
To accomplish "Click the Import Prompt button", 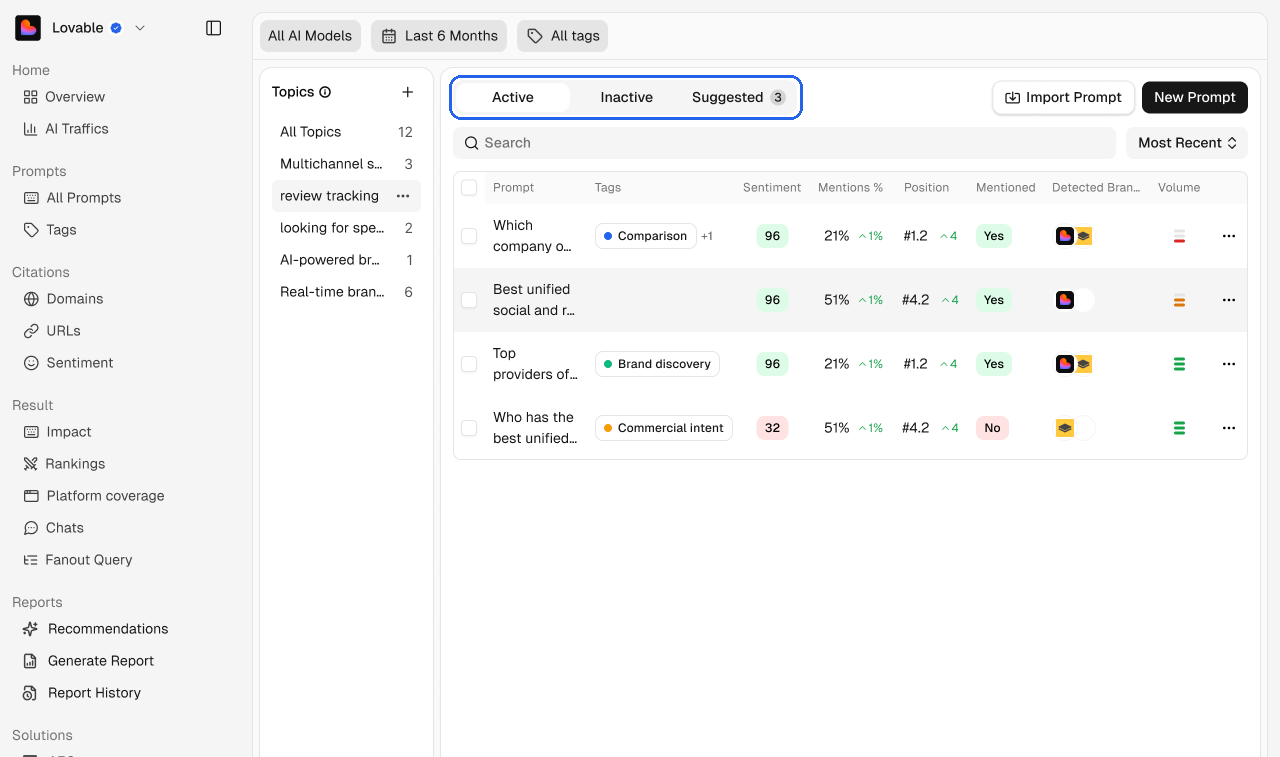I will click(1063, 97).
